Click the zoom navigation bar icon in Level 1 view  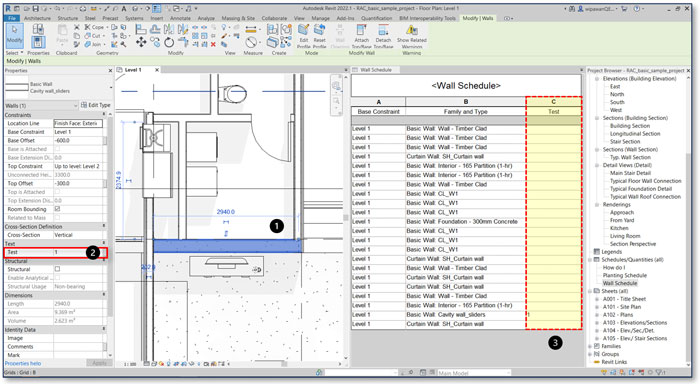(336, 101)
